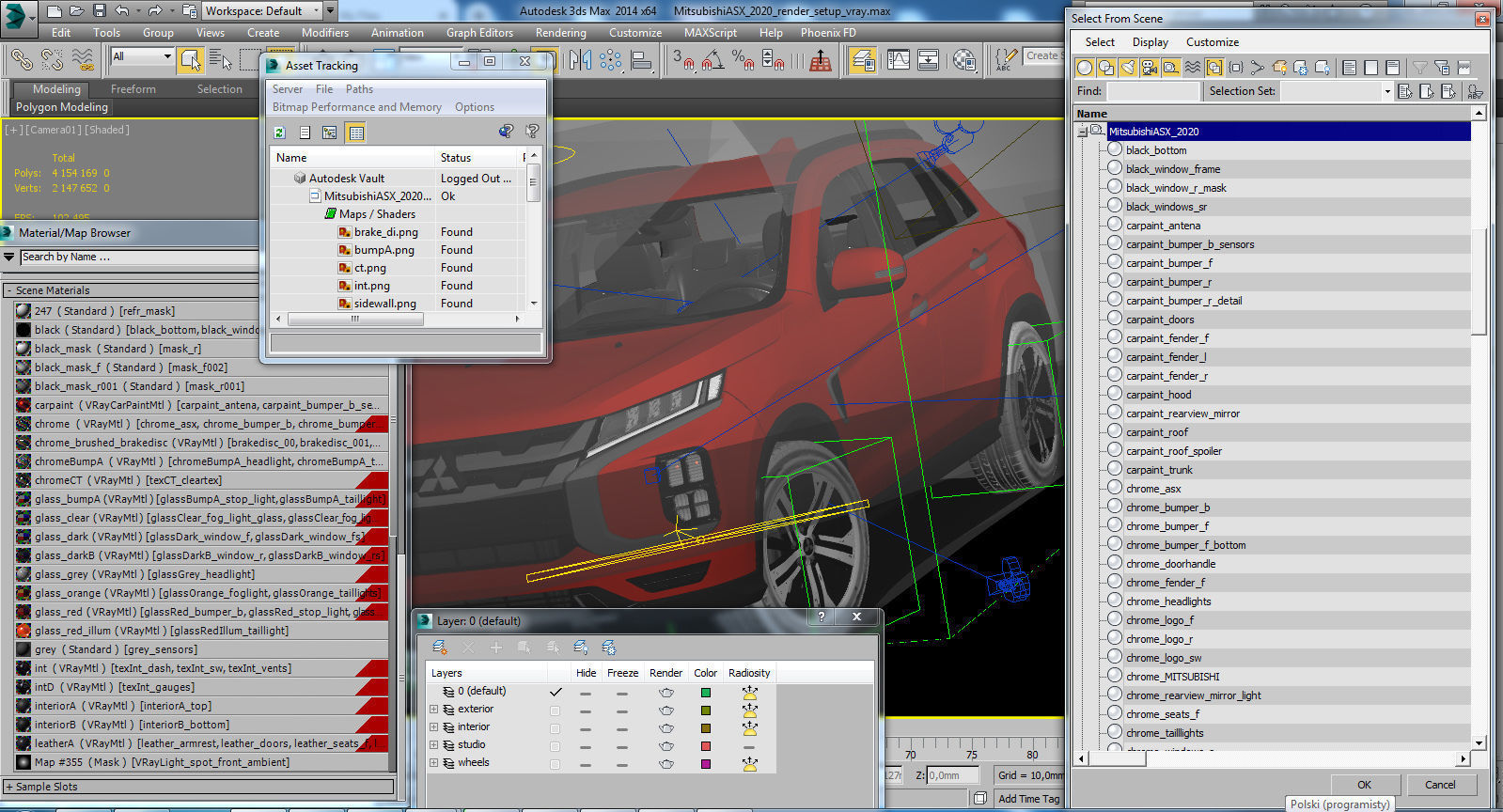The height and width of the screenshot is (812, 1503).
Task: Check the wheels layer current checkbox
Action: tap(555, 764)
